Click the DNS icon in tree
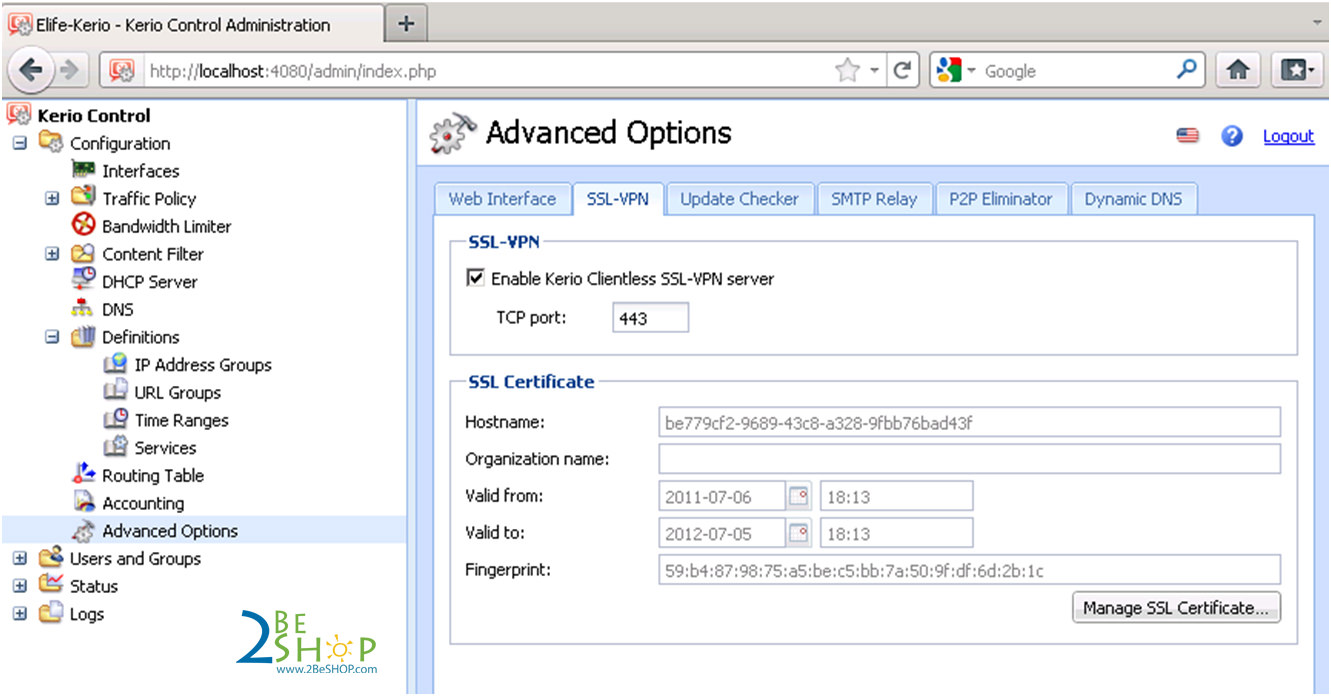This screenshot has height=696, width=1331. coord(84,309)
